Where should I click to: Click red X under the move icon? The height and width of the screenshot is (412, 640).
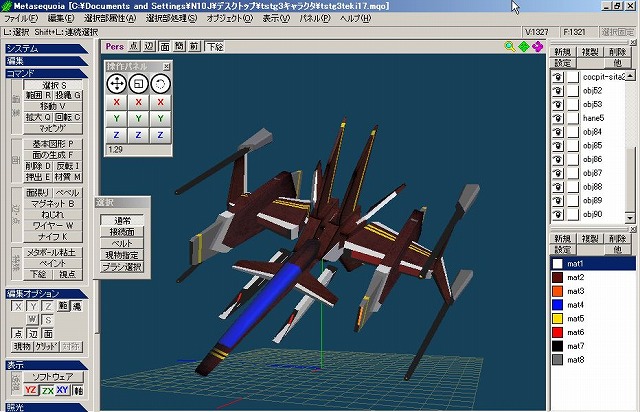(116, 102)
